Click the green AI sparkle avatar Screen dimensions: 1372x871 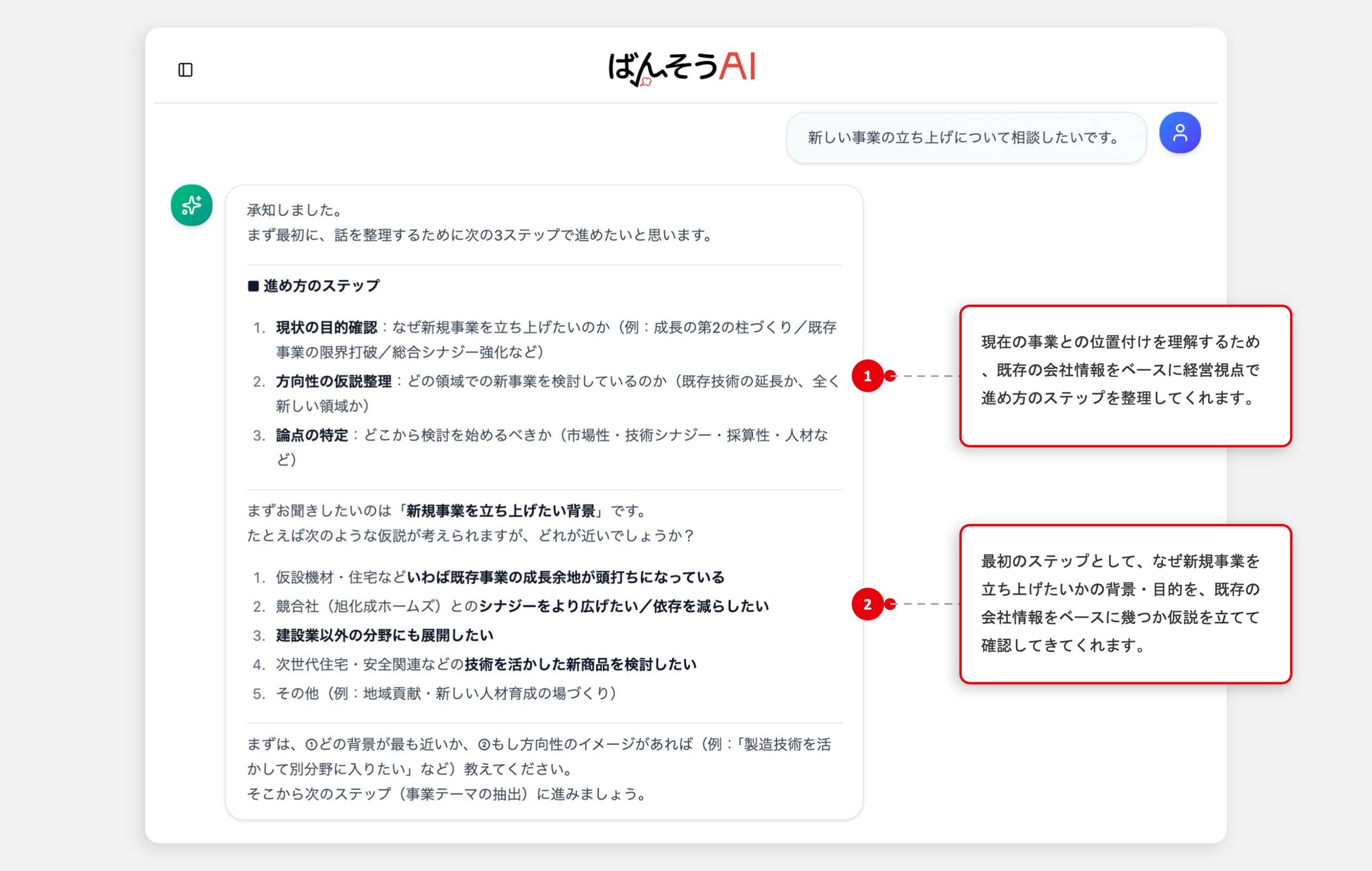(x=191, y=205)
